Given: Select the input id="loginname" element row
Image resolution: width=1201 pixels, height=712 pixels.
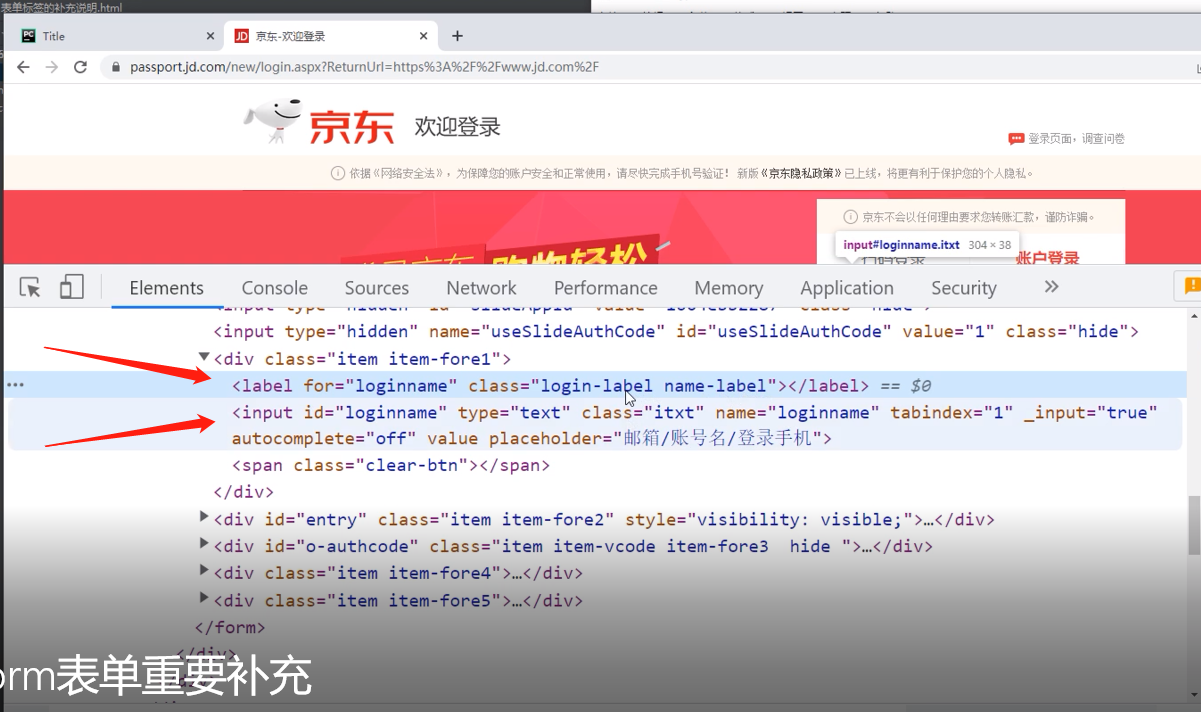Looking at the screenshot, I should click(x=595, y=425).
